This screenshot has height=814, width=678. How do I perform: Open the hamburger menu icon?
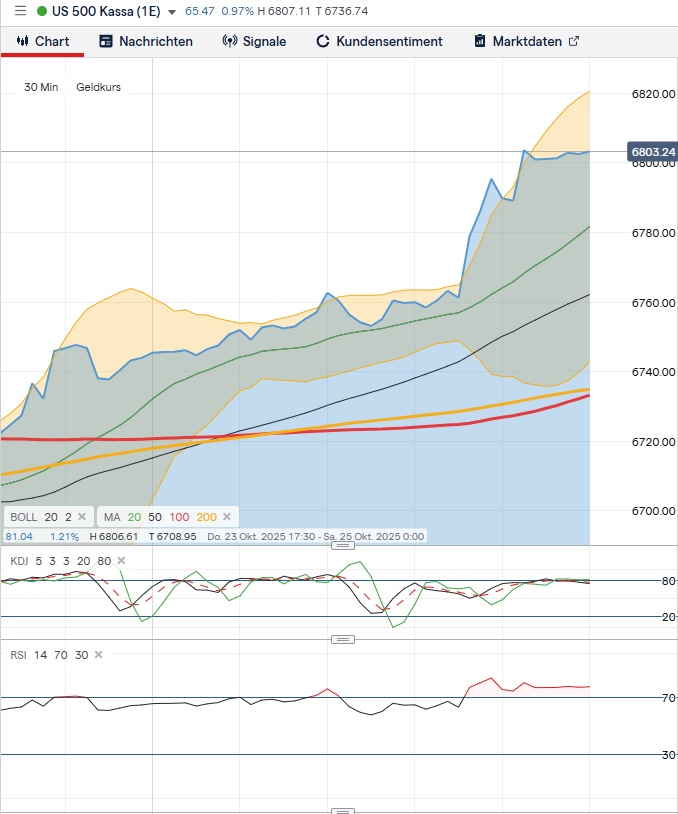click(x=20, y=11)
